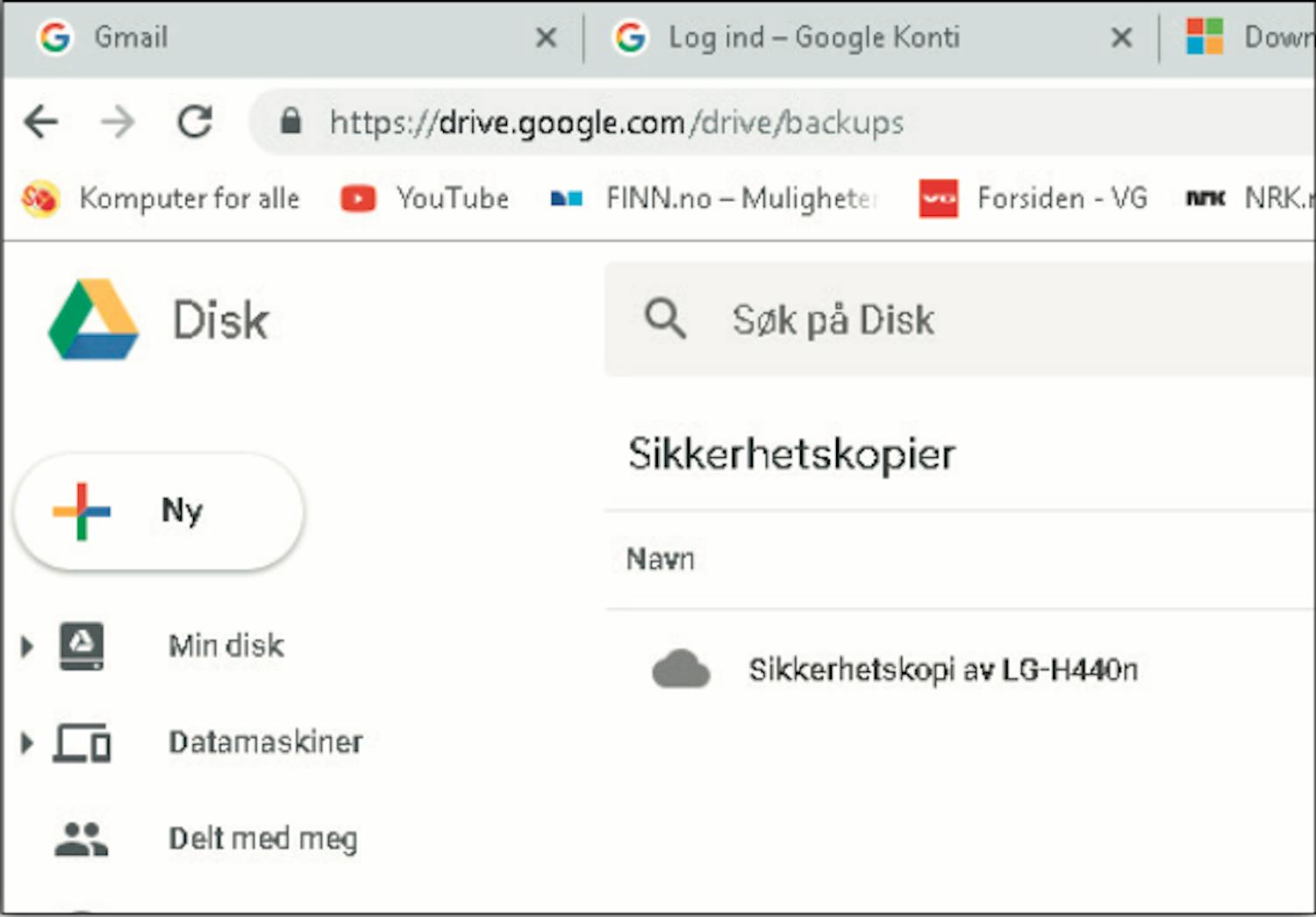Viewport: 1316px width, 917px height.
Task: Create new item with Ny button
Action: [x=159, y=511]
